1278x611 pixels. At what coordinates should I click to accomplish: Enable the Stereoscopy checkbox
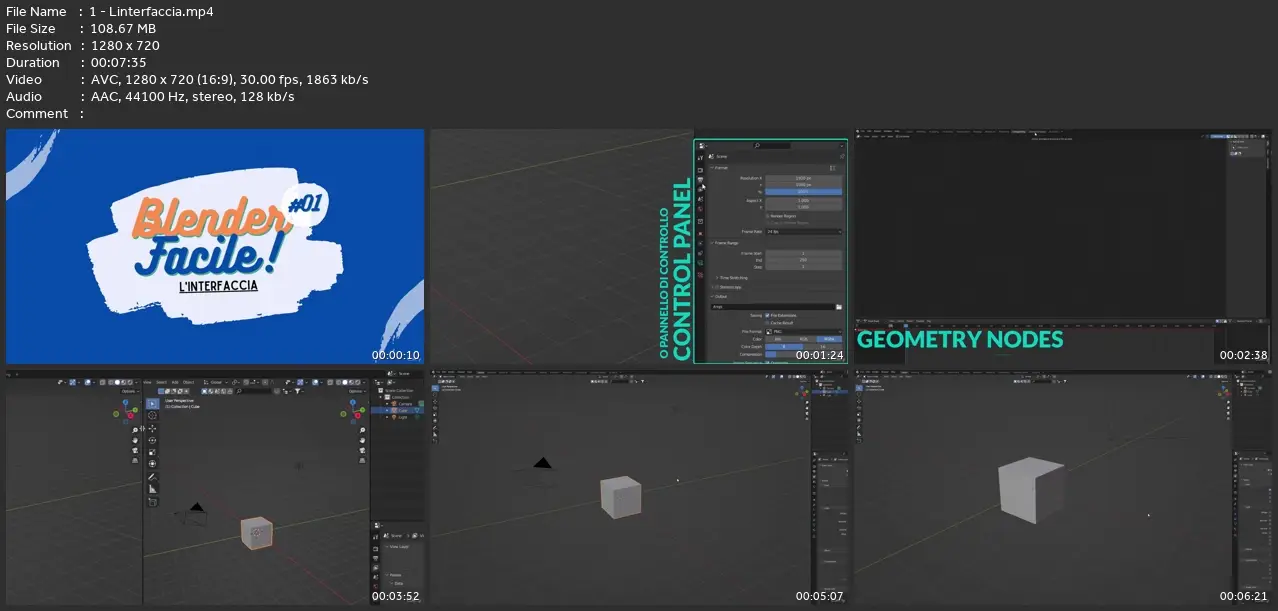(716, 287)
